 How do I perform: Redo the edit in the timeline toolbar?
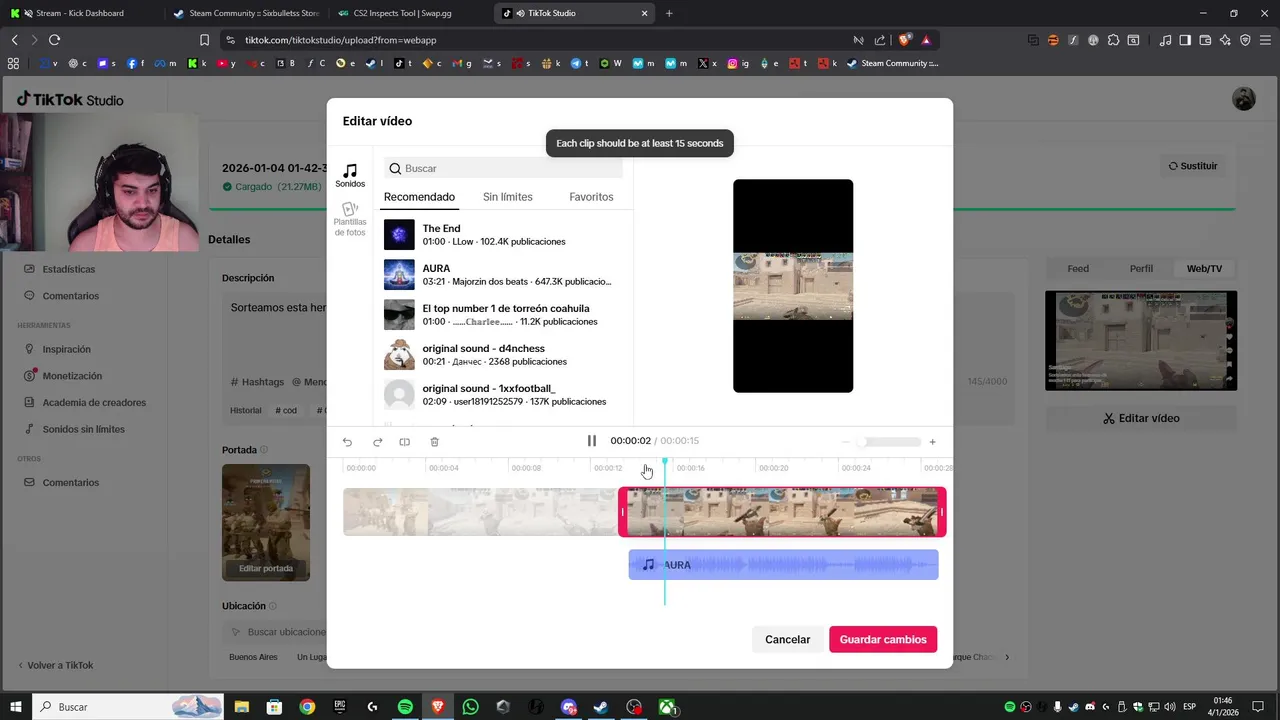(377, 442)
